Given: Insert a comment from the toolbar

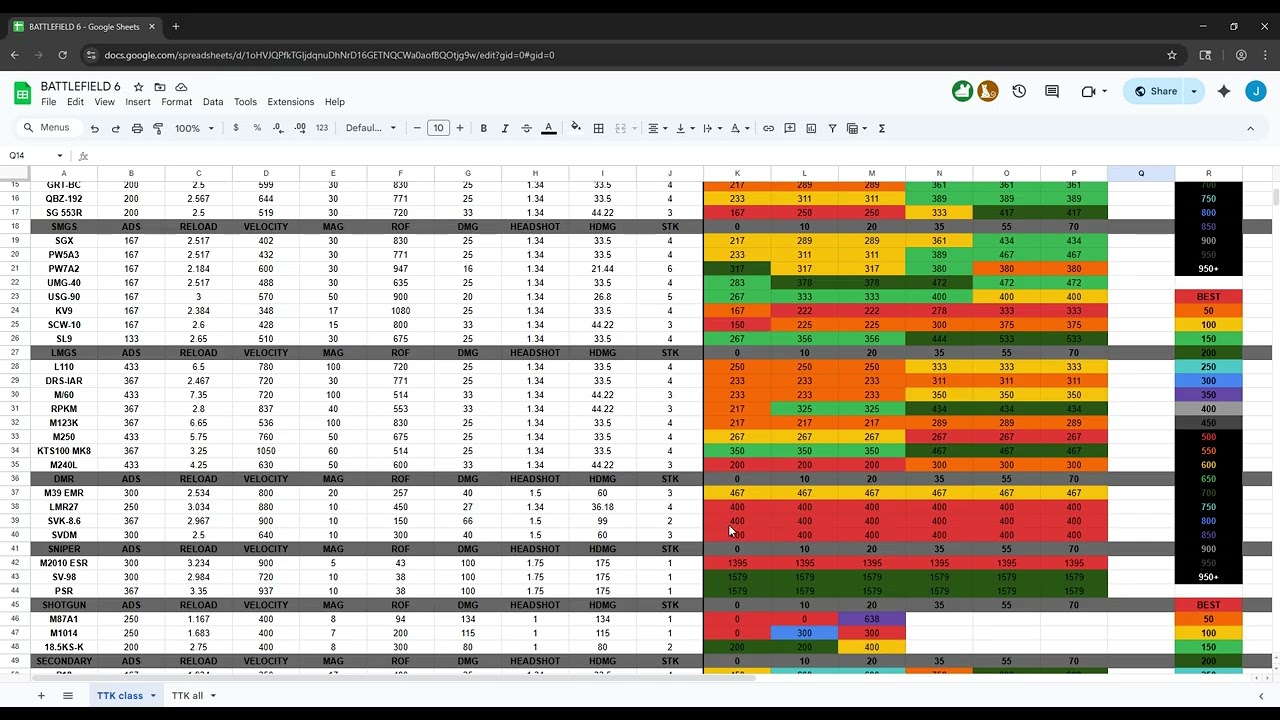Looking at the screenshot, I should [x=790, y=128].
